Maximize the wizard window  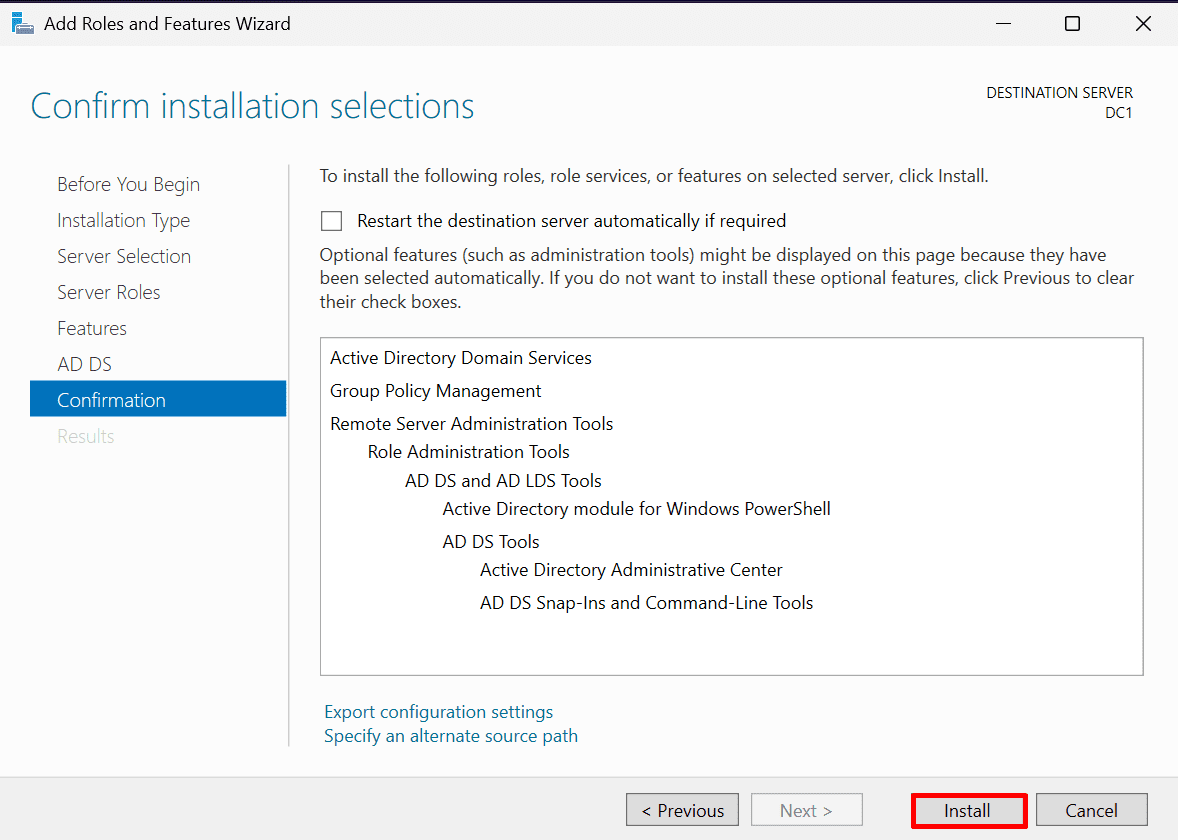coord(1072,24)
